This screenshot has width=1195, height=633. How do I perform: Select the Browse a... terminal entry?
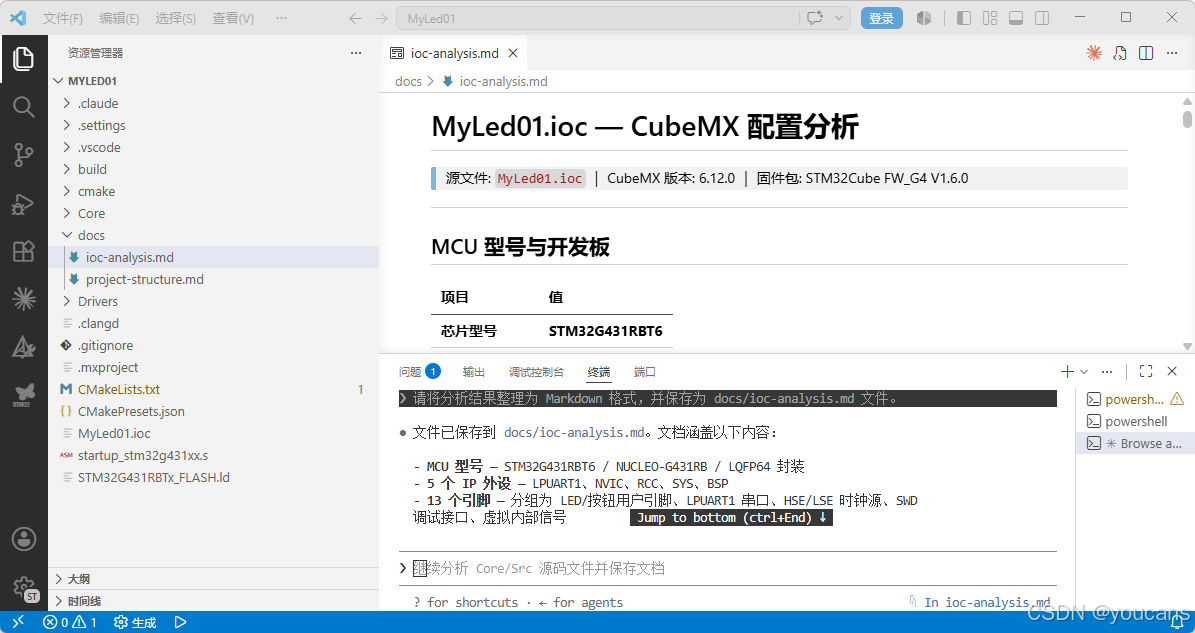pyautogui.click(x=1135, y=443)
